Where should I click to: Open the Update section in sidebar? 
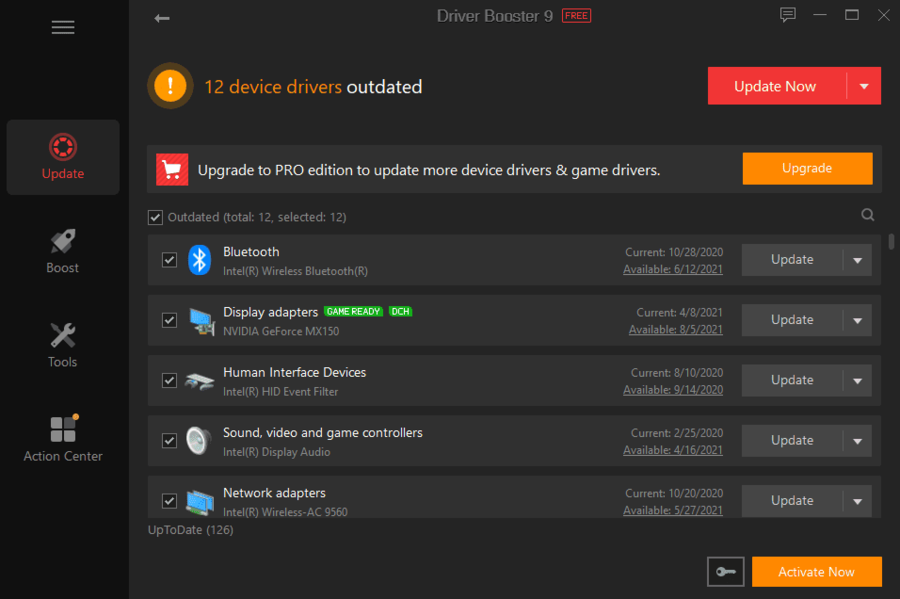(63, 157)
